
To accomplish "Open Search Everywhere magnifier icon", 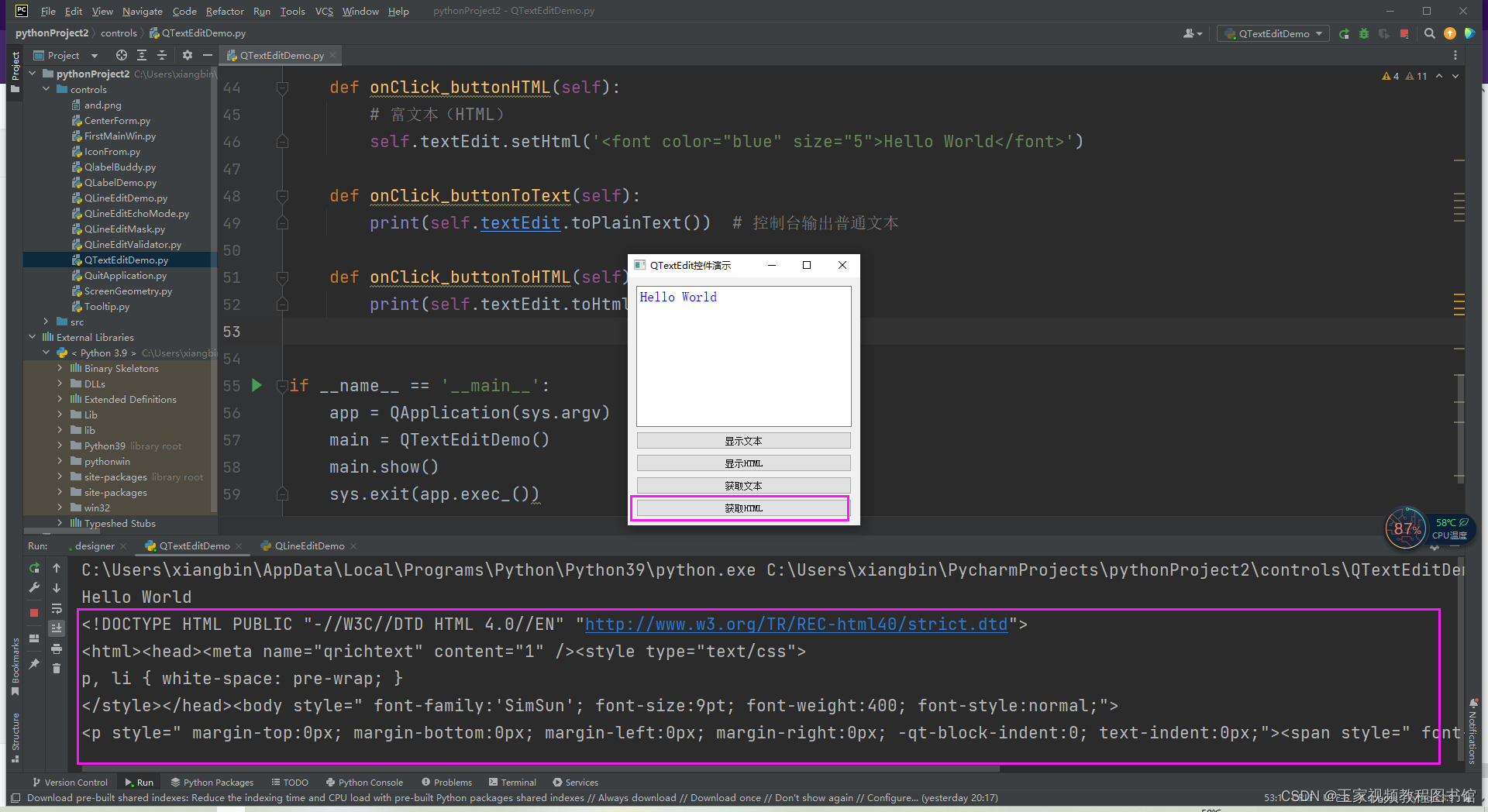I will click(x=1430, y=33).
